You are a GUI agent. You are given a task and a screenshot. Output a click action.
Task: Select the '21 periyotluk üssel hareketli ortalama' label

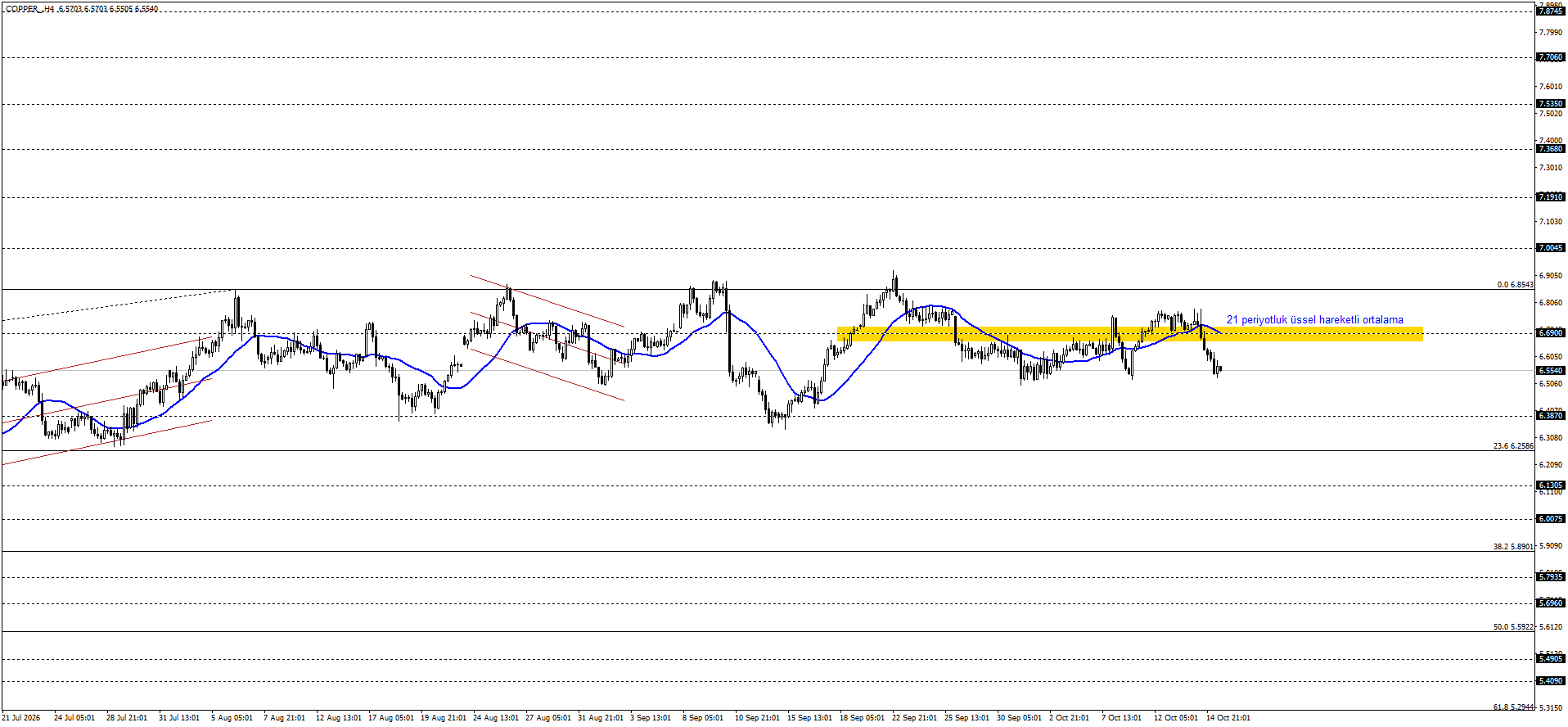1314,320
